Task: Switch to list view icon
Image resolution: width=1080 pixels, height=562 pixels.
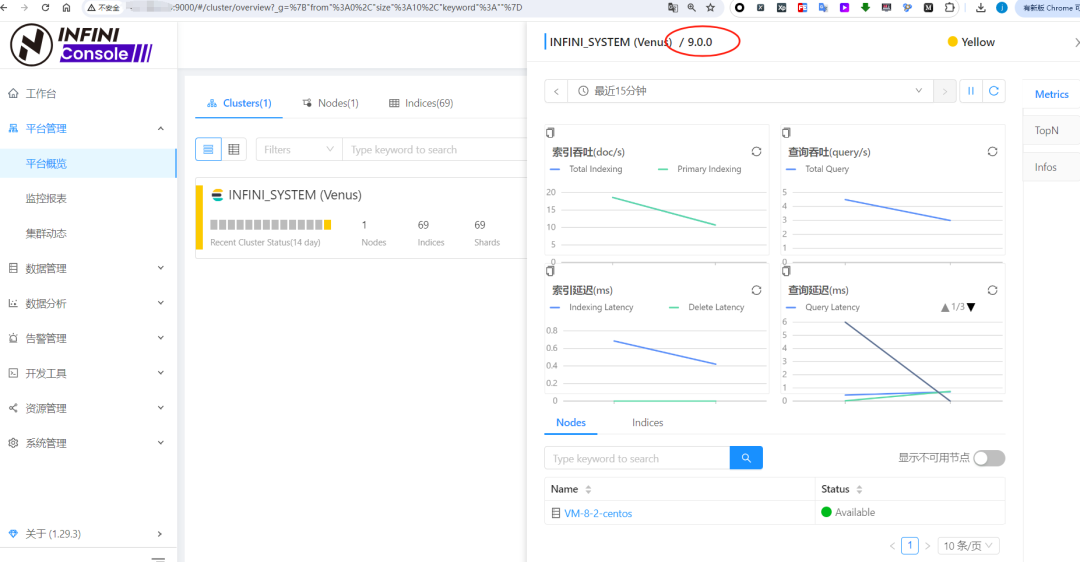Action: tap(208, 149)
